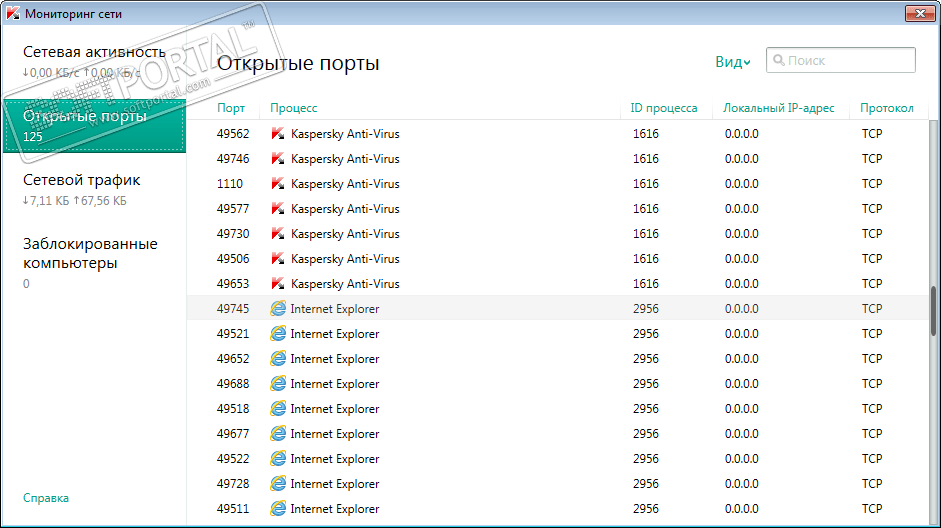Click traffic stats 7,11 КБ 67,56 КБ

pos(74,201)
